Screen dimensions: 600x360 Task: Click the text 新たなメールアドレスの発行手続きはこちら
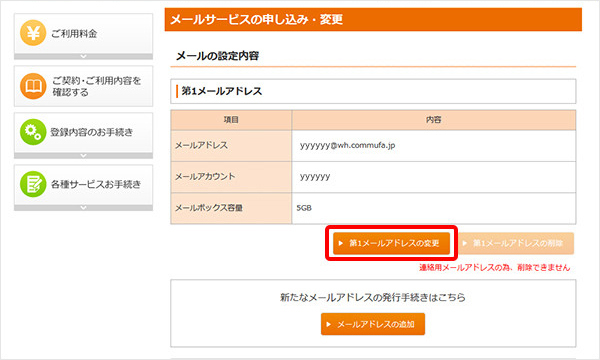pyautogui.click(x=373, y=297)
